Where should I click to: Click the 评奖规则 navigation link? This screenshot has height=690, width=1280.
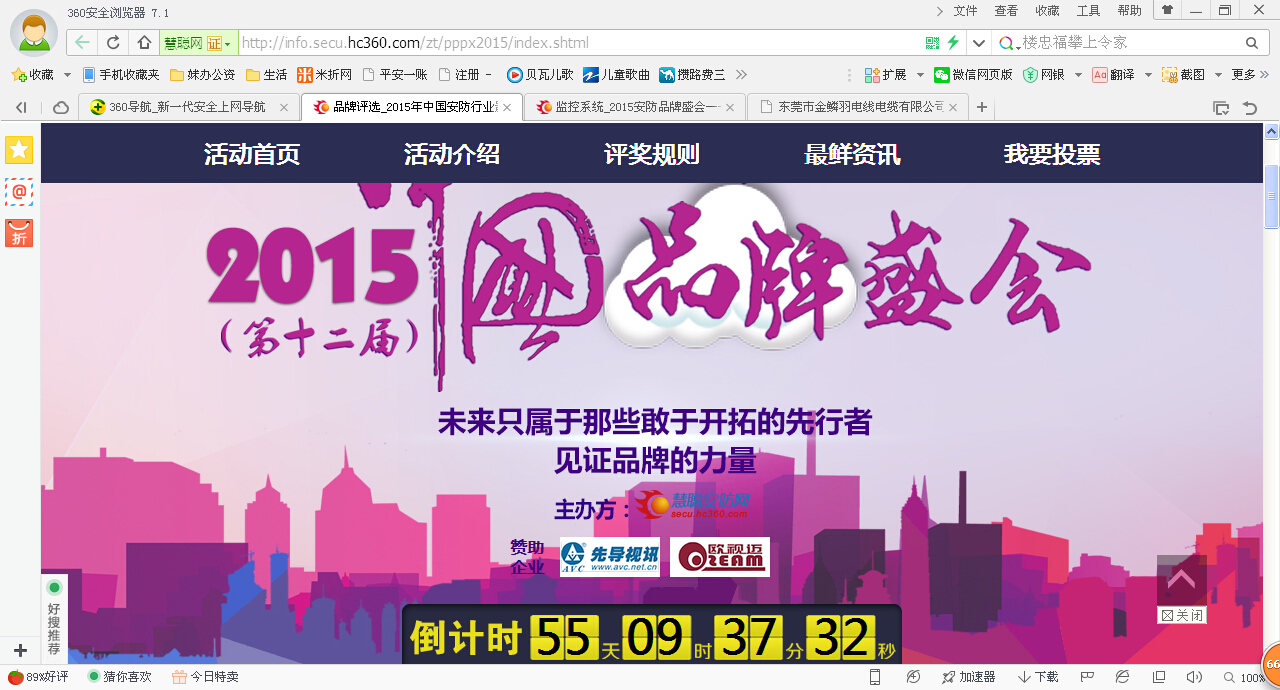(x=652, y=154)
